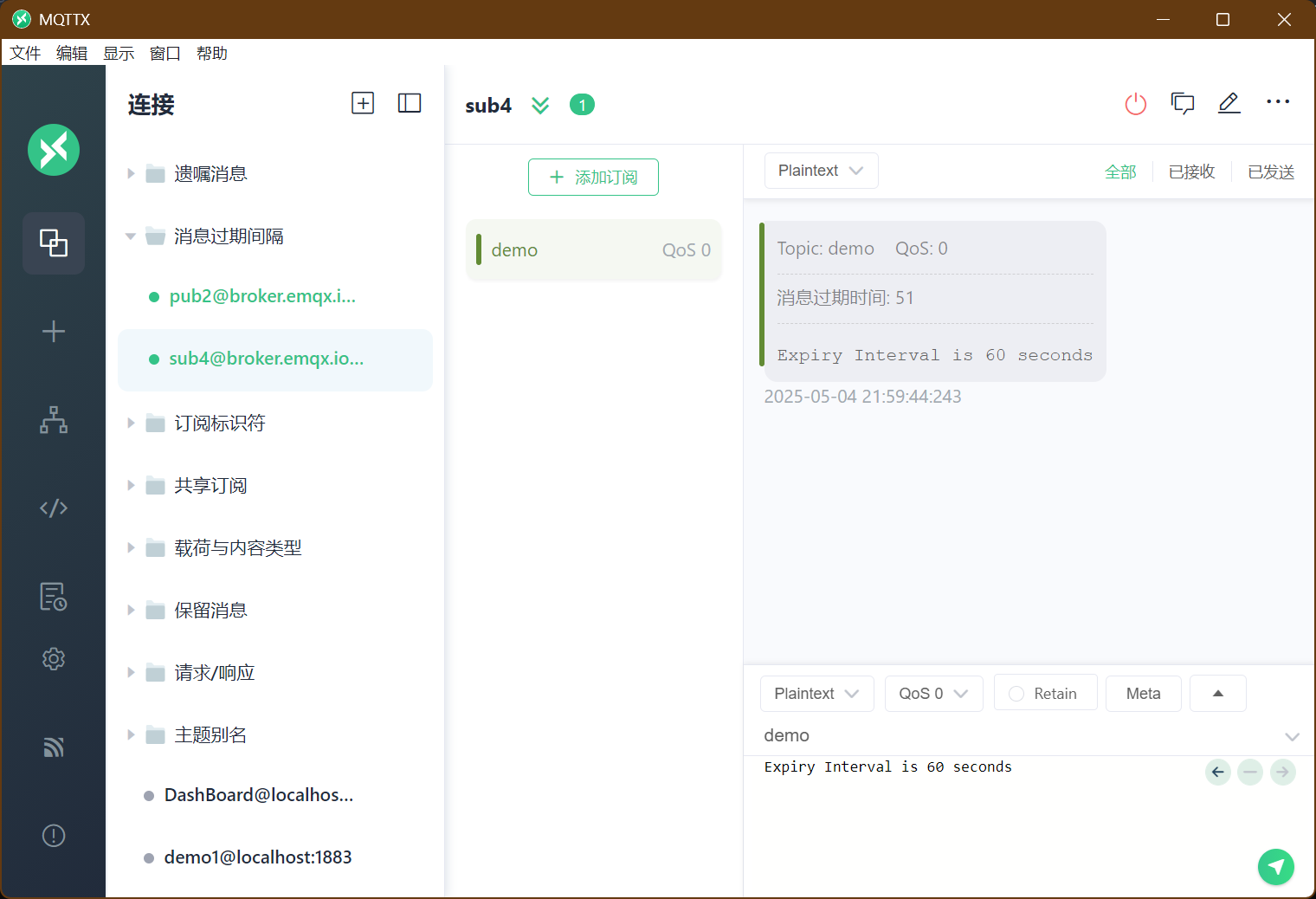The height and width of the screenshot is (899, 1316).
Task: Click the 连接 heading
Action: pos(152,105)
